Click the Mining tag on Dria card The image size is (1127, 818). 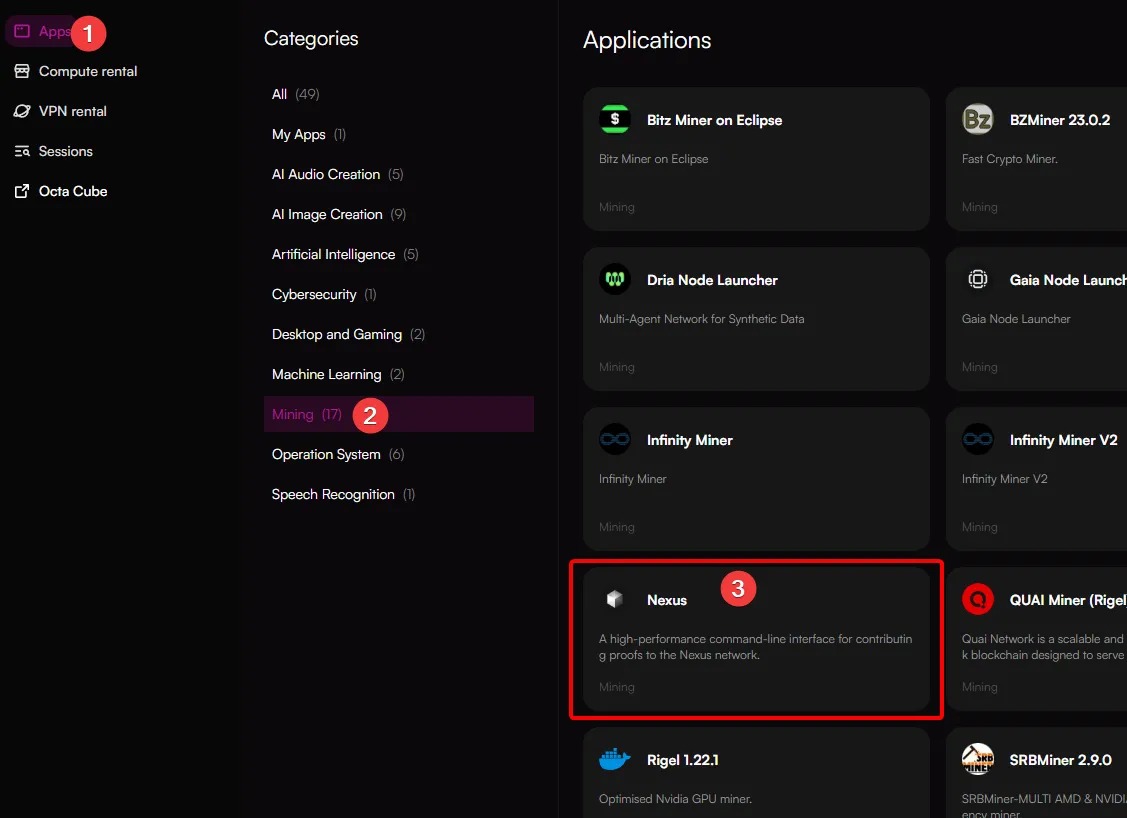coord(617,367)
